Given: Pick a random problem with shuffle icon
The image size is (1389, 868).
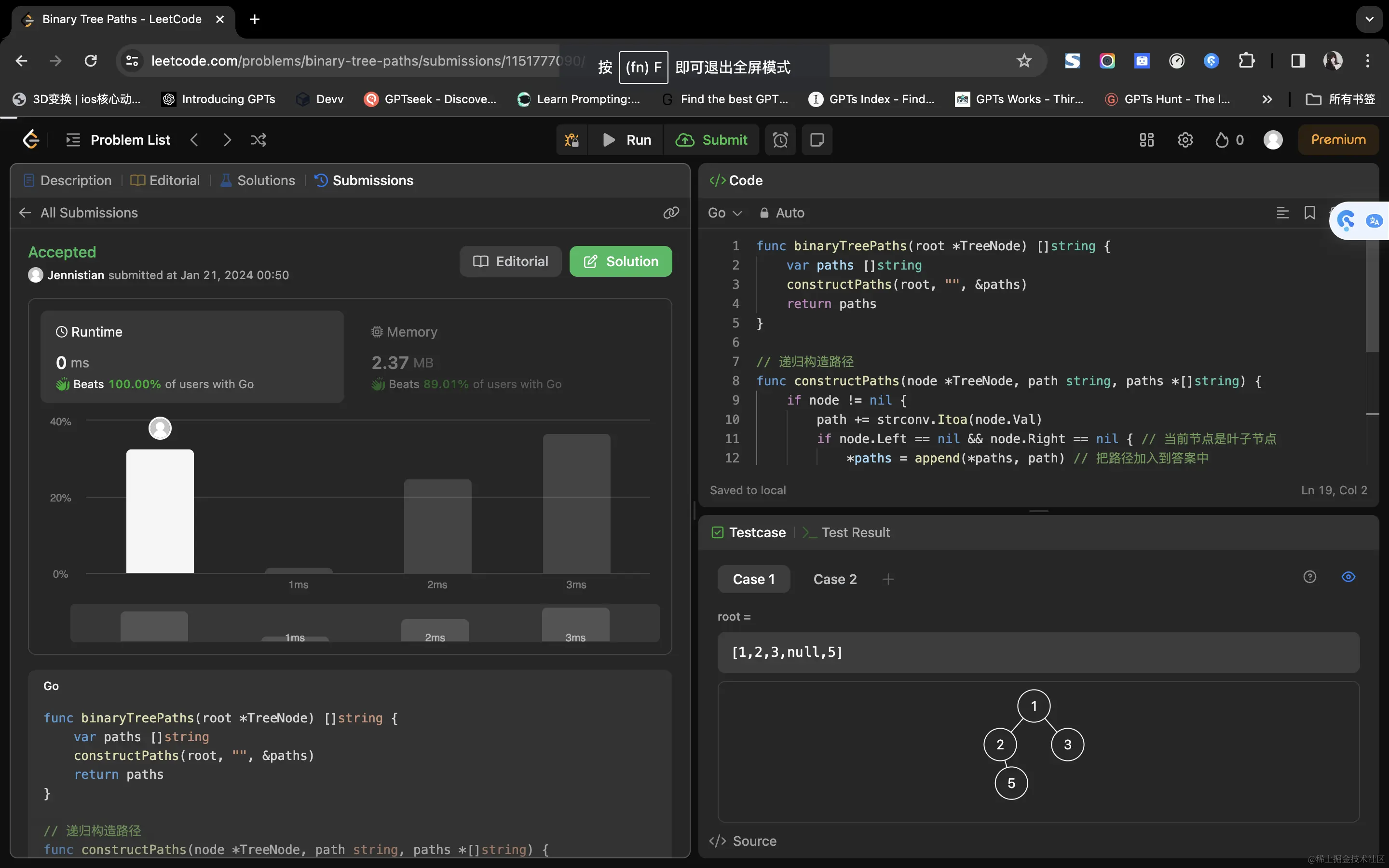Looking at the screenshot, I should pyautogui.click(x=259, y=140).
